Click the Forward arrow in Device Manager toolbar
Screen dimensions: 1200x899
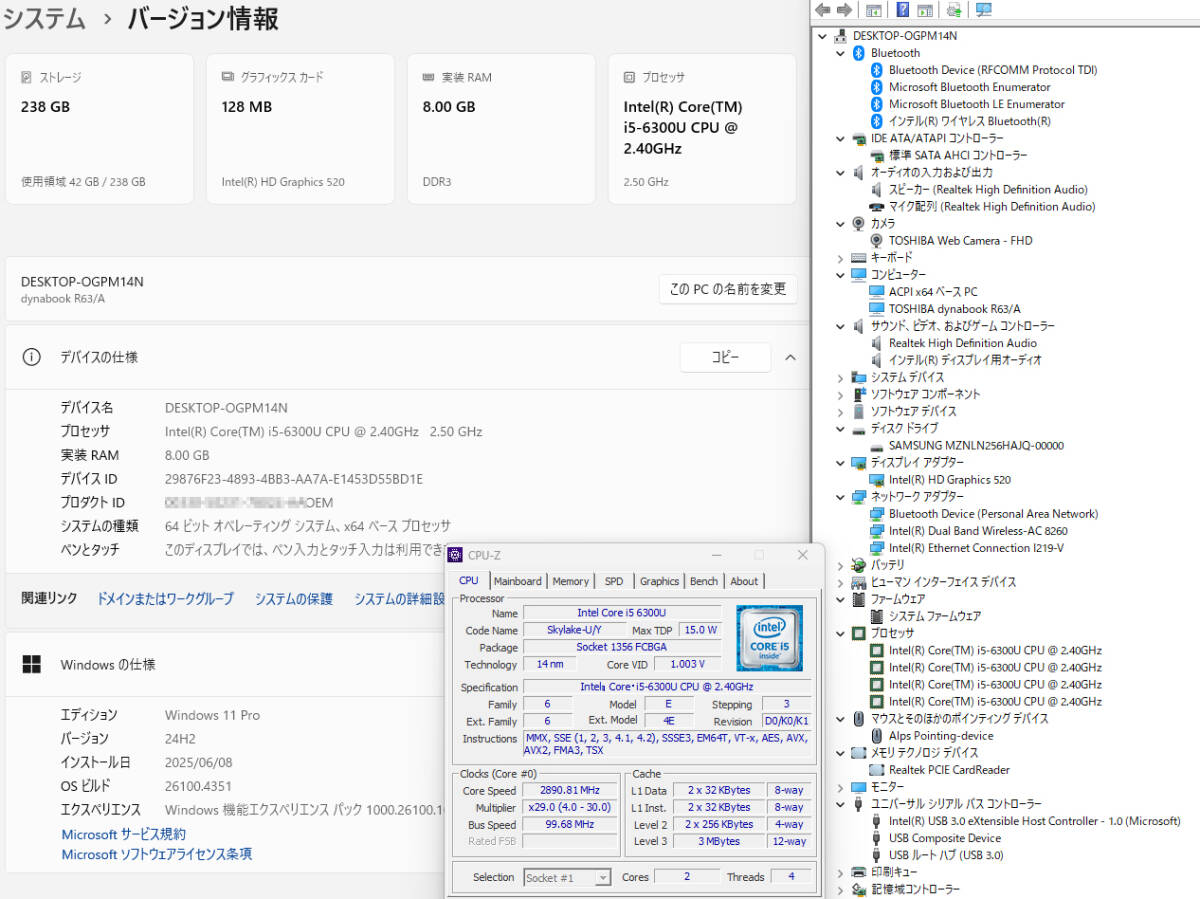click(844, 10)
